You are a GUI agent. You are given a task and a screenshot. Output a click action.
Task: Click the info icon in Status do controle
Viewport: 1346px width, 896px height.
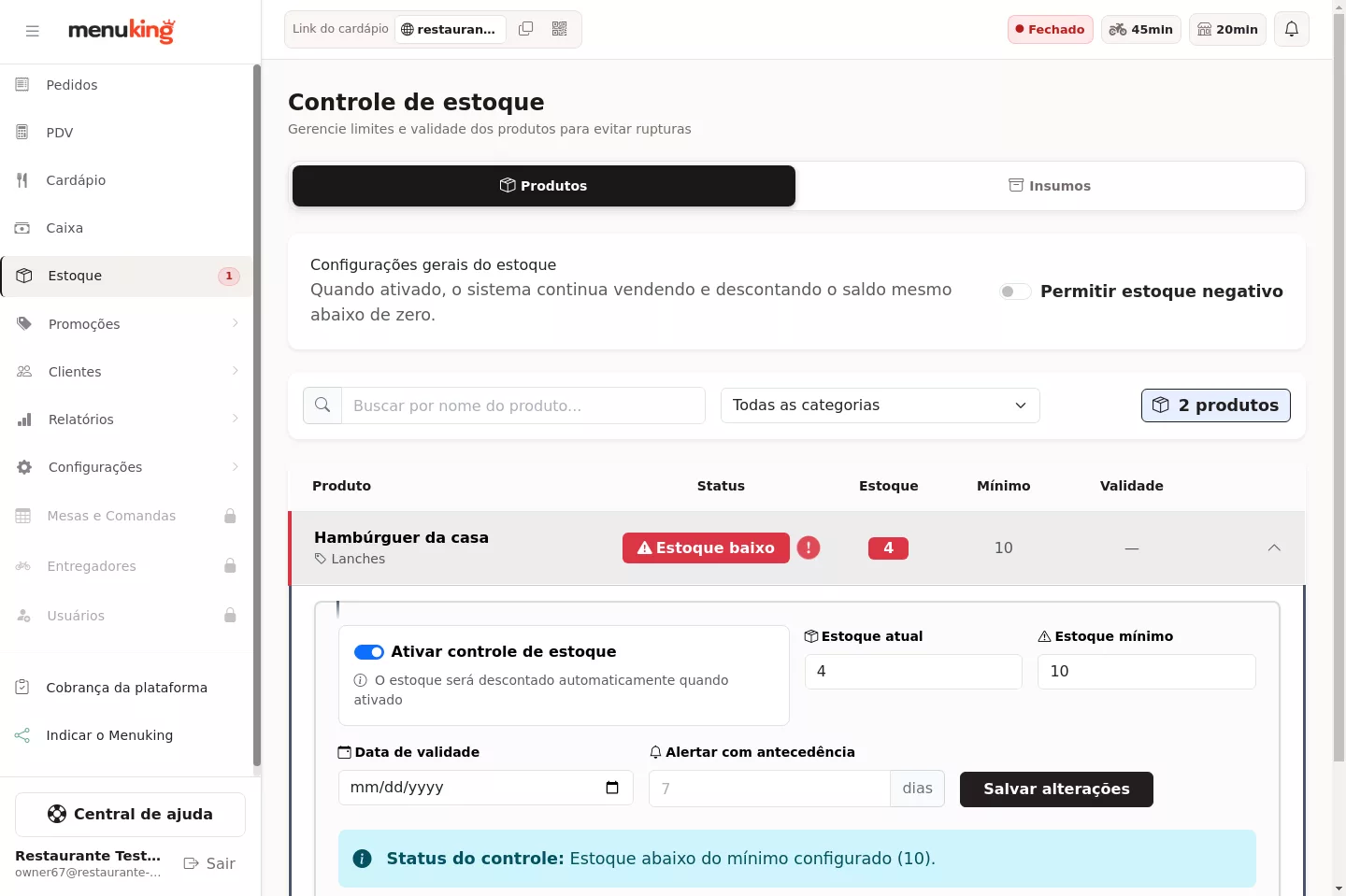363,859
